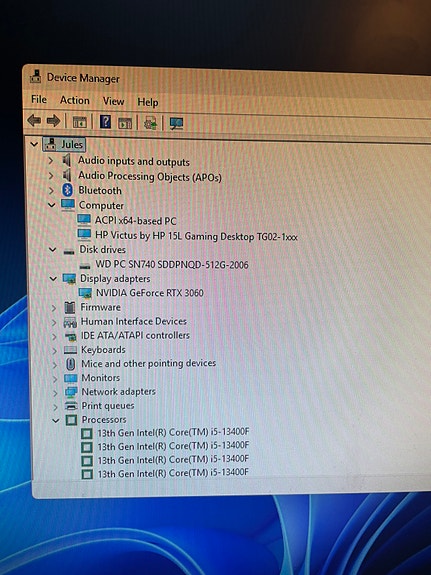Expand the Network adapters node
The height and width of the screenshot is (575, 431).
tap(55, 393)
